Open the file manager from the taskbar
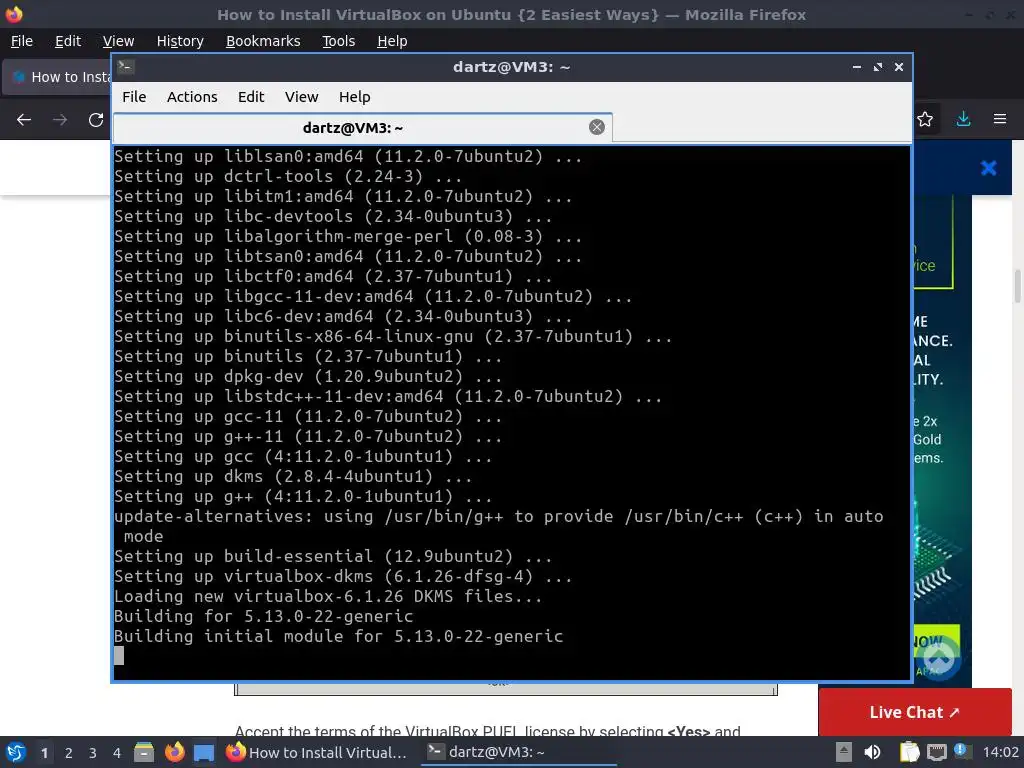Viewport: 1024px width, 768px height. pyautogui.click(x=144, y=752)
